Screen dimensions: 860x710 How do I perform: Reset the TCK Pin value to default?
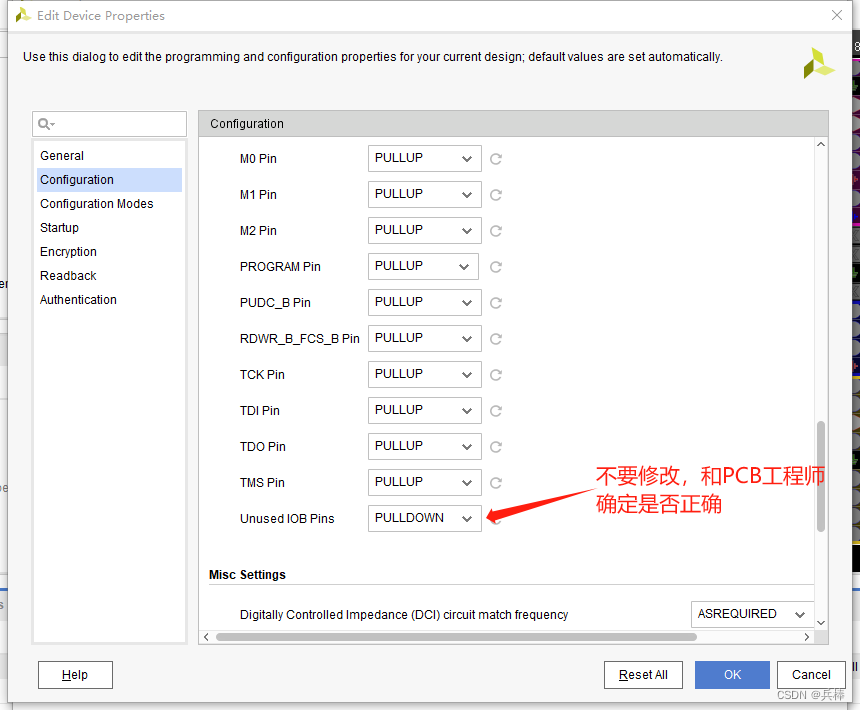[496, 375]
